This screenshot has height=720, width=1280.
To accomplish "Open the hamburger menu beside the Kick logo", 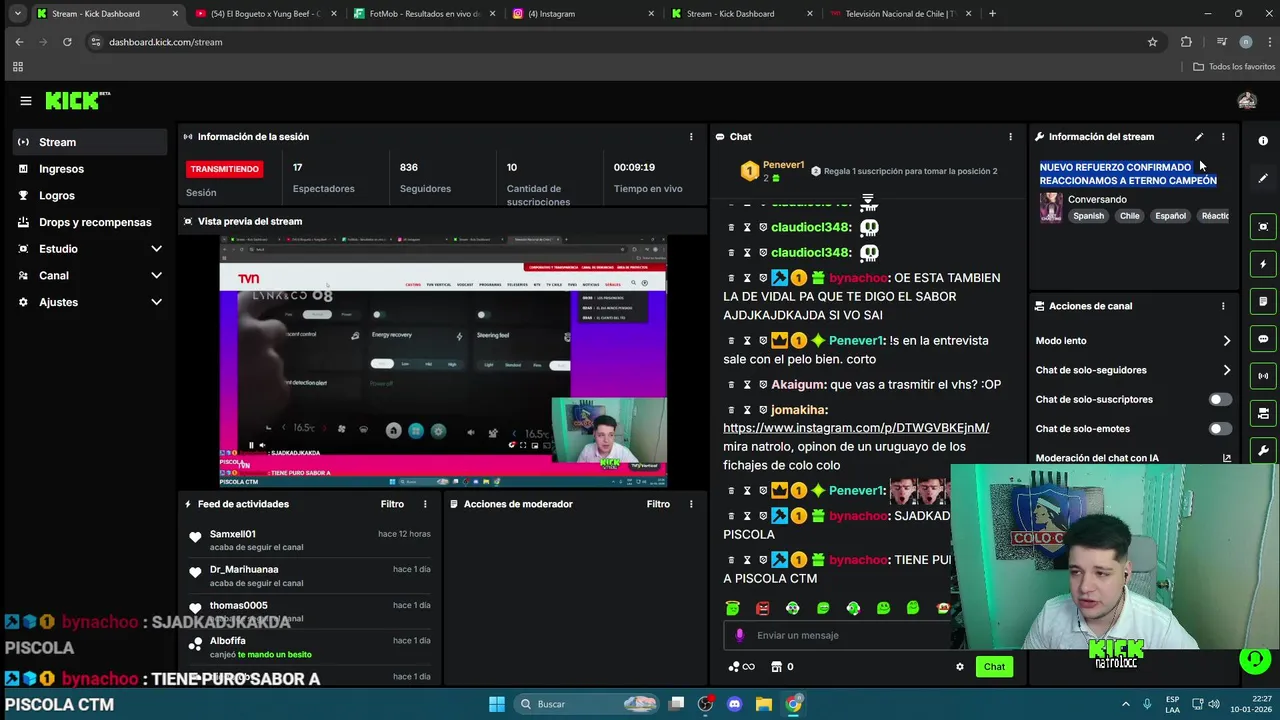I will [x=26, y=101].
